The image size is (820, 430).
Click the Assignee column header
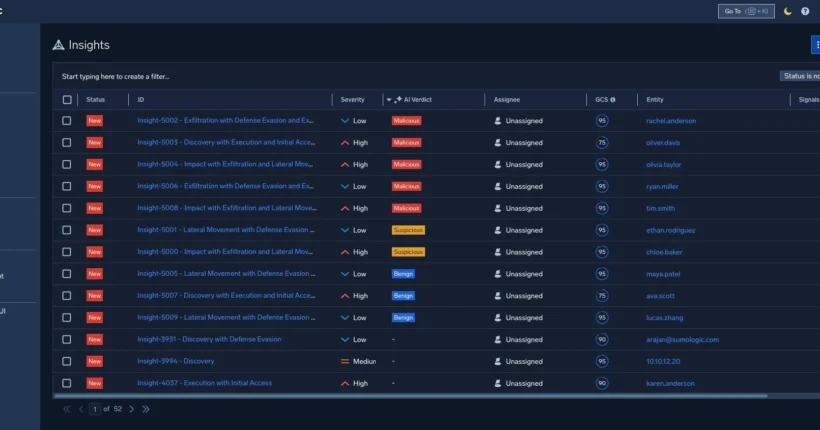click(507, 99)
